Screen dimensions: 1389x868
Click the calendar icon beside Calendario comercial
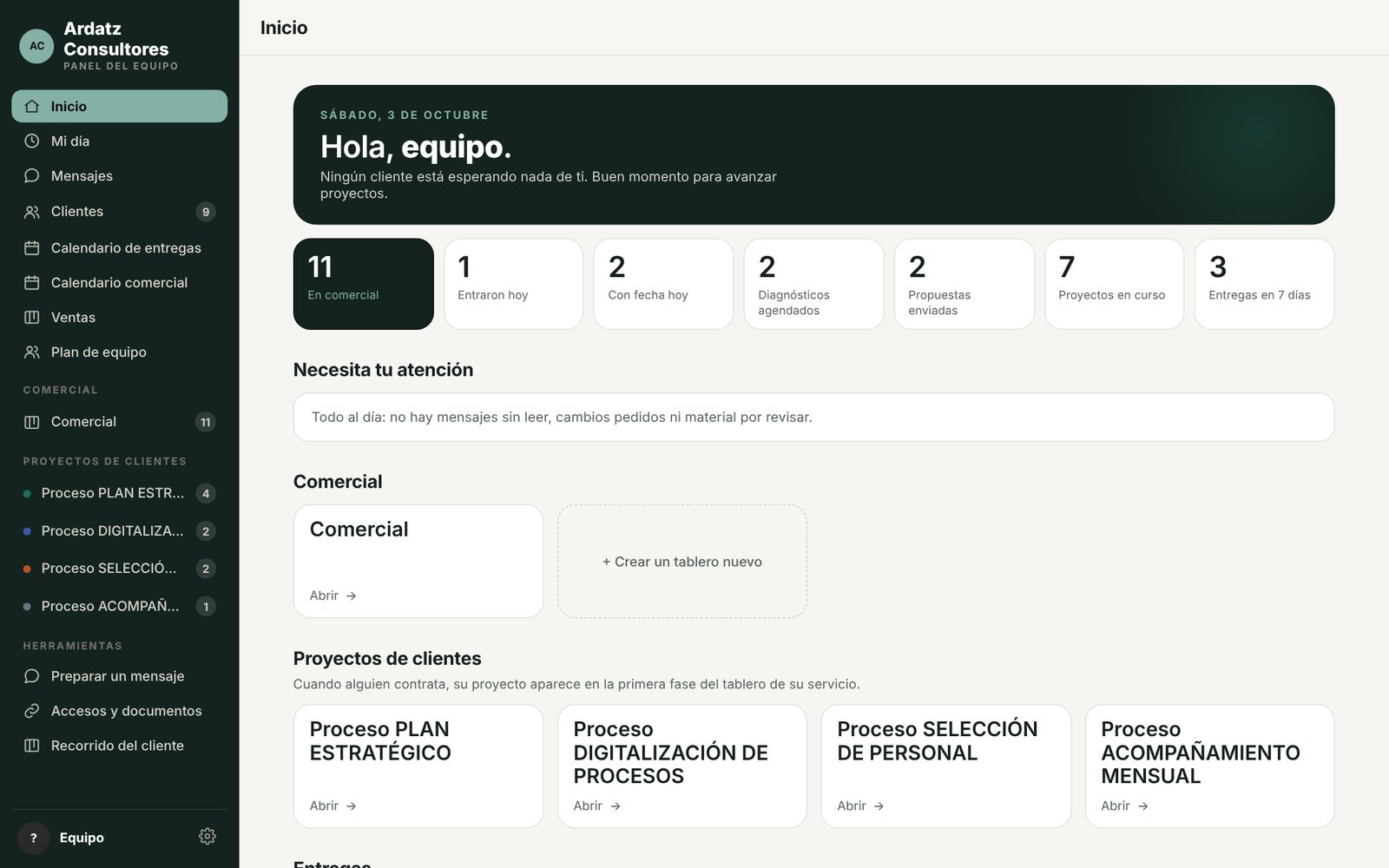coord(32,282)
